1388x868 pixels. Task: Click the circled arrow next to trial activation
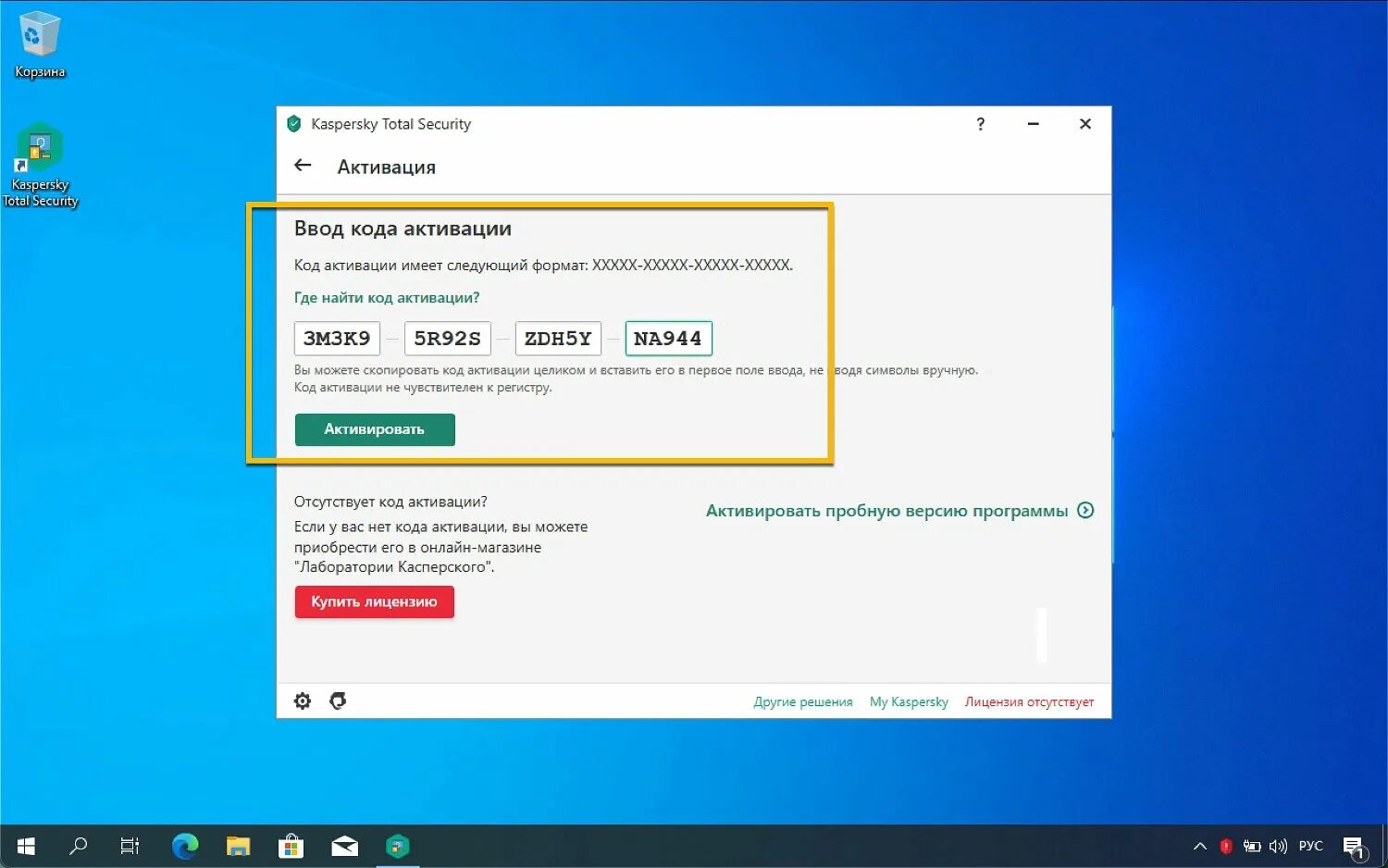[x=1086, y=510]
